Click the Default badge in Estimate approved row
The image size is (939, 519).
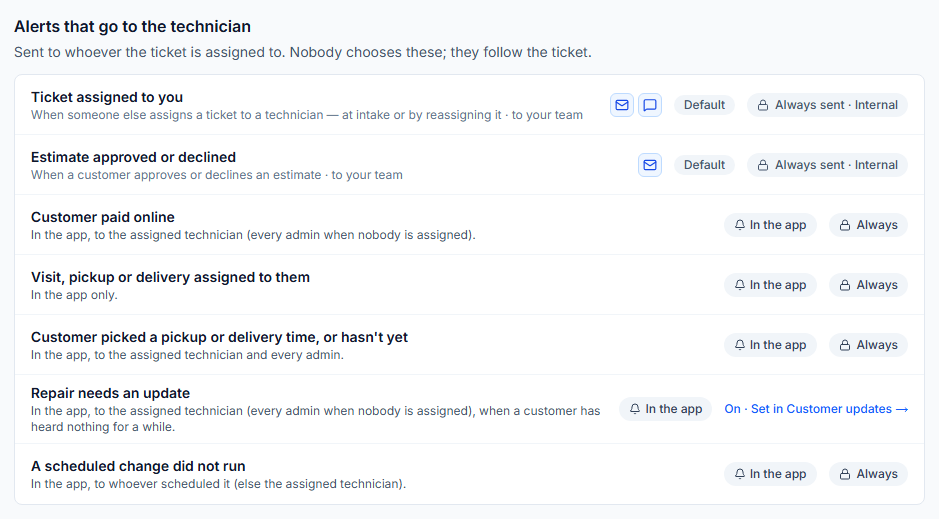704,165
